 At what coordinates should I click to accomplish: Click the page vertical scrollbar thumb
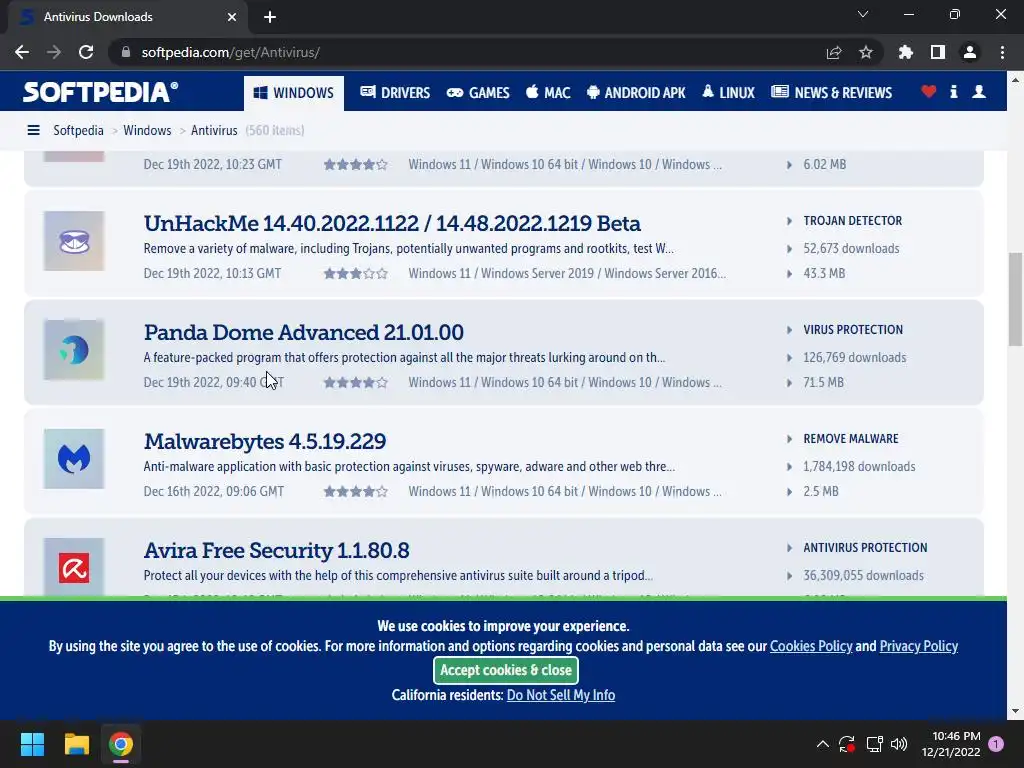[x=1016, y=299]
